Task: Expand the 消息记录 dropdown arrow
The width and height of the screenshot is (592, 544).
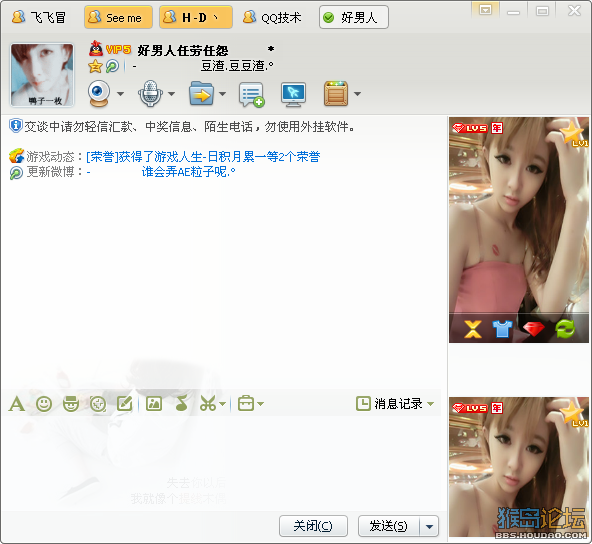Action: [430, 404]
